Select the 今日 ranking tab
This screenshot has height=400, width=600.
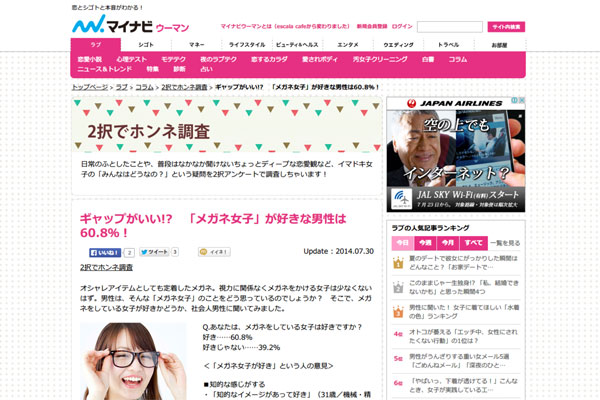pos(402,243)
